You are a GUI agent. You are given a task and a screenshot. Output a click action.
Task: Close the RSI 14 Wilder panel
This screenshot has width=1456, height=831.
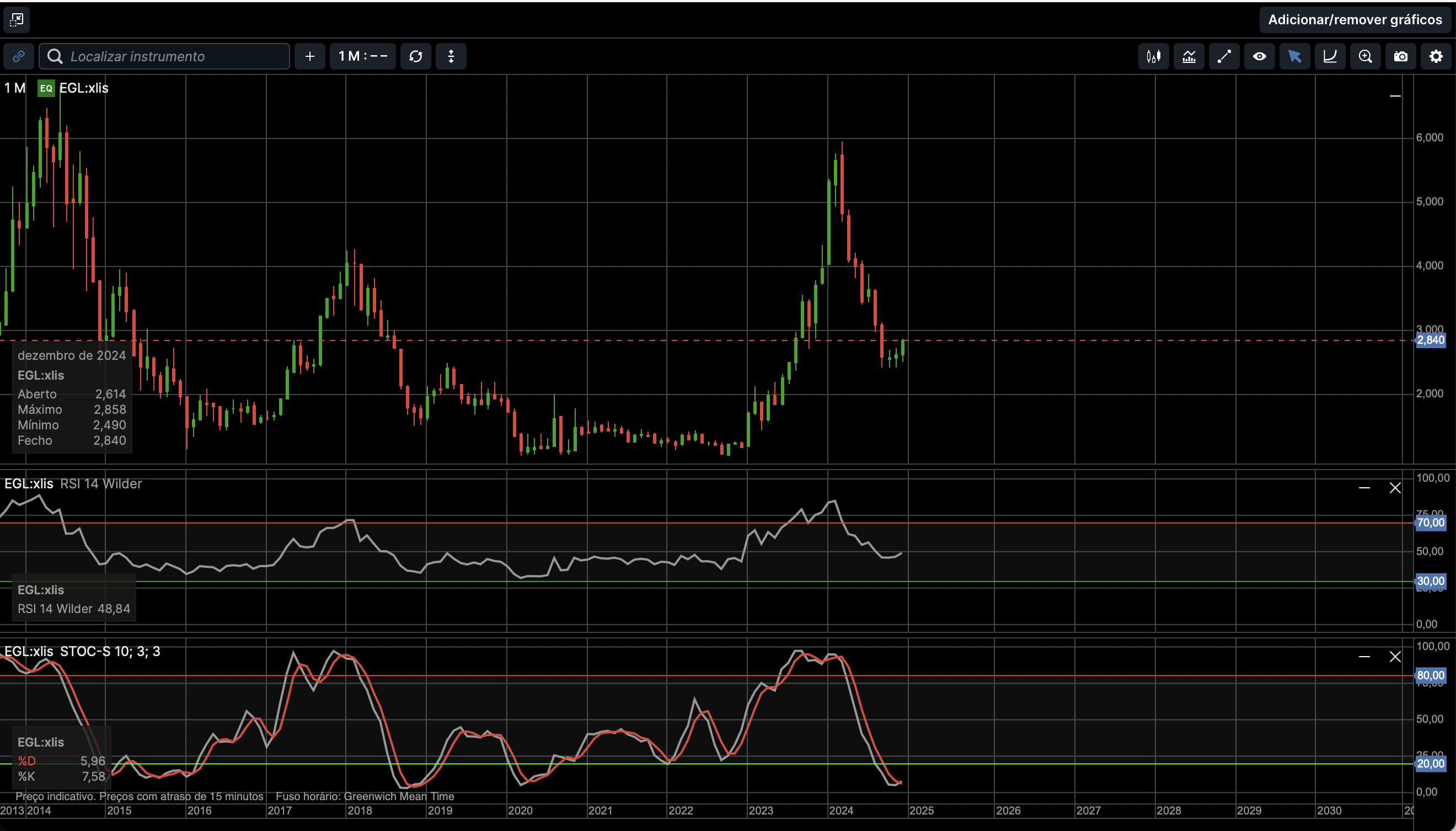click(1395, 488)
